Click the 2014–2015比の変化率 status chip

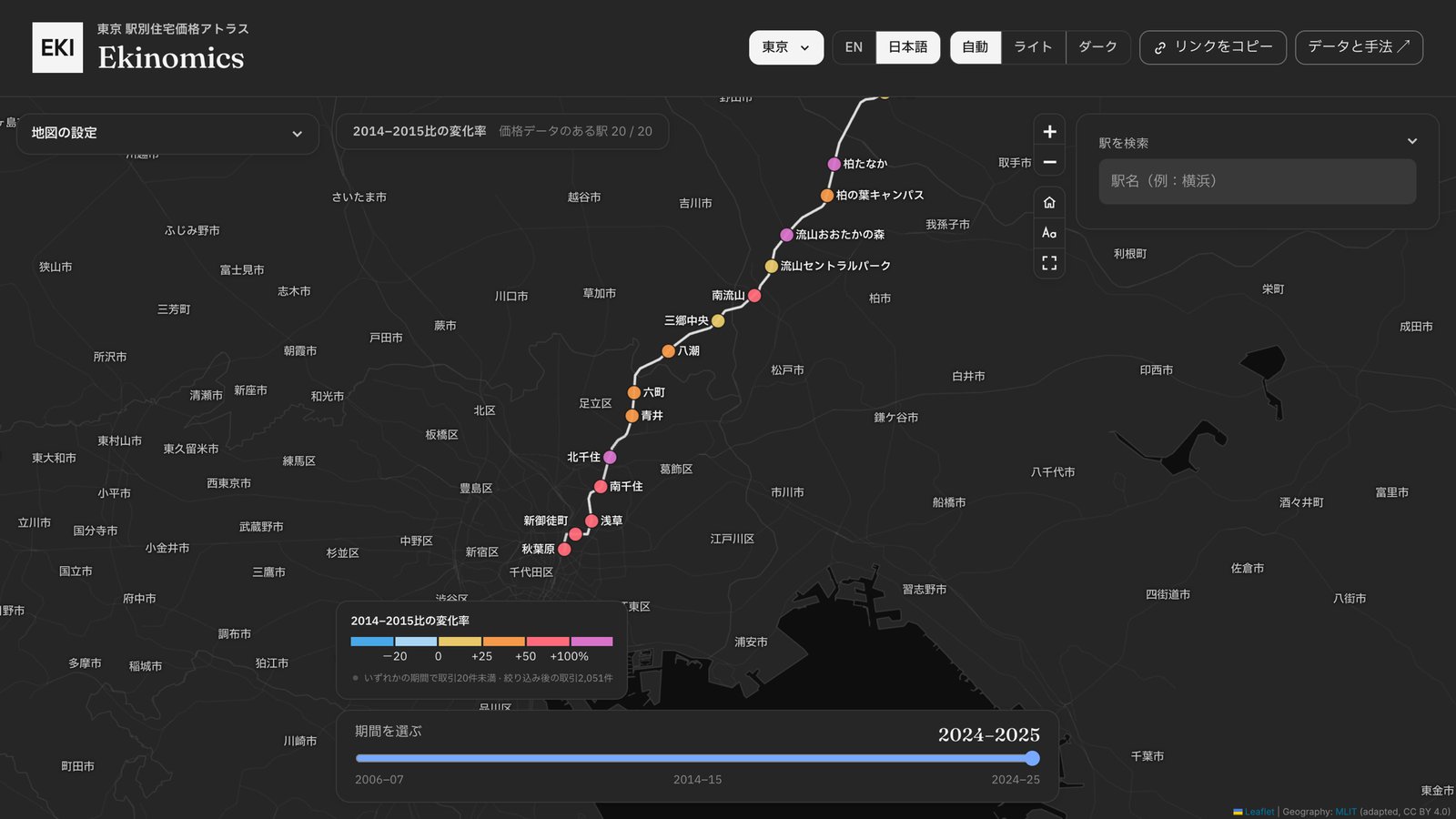[x=502, y=132]
